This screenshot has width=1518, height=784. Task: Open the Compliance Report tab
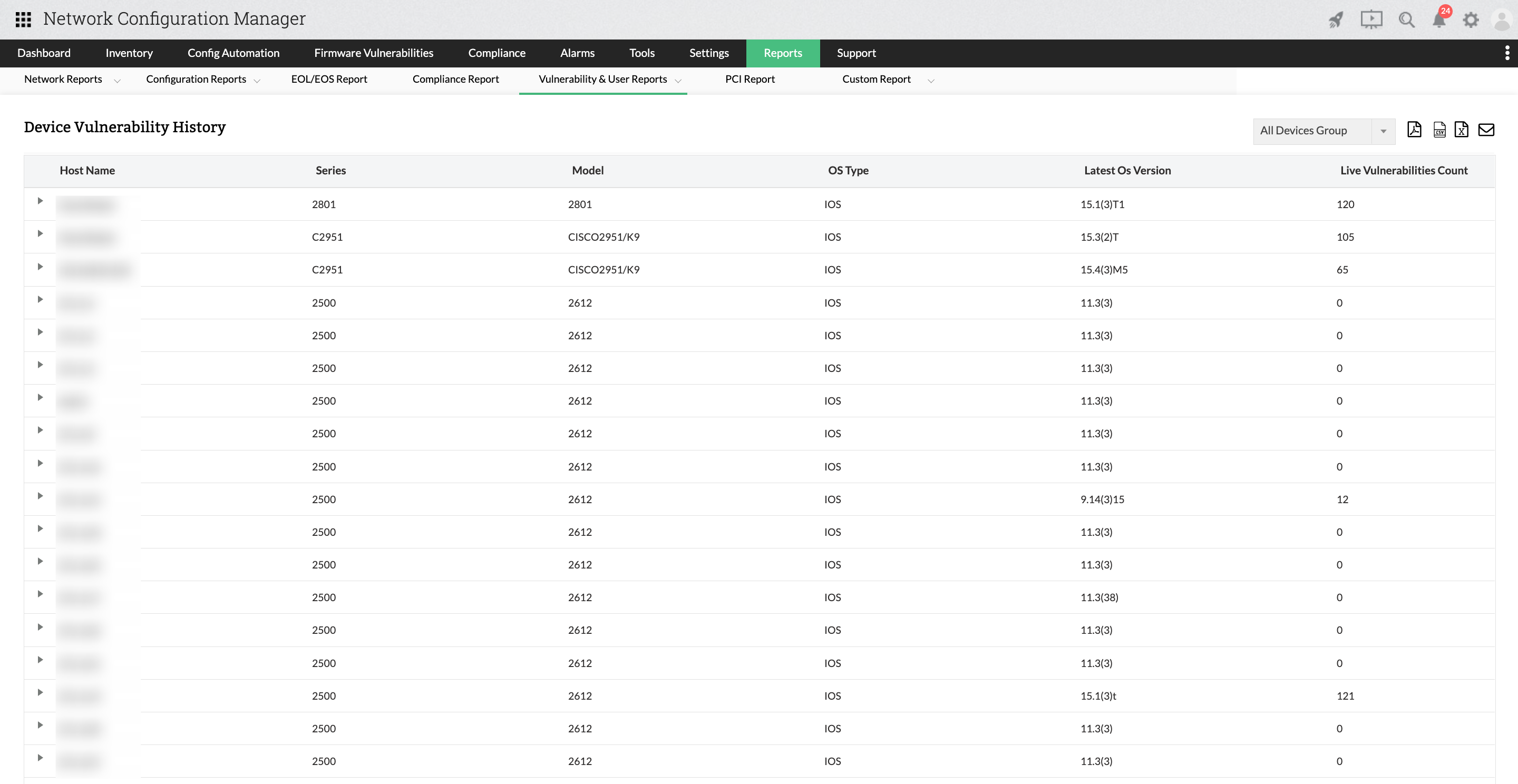pyautogui.click(x=455, y=80)
